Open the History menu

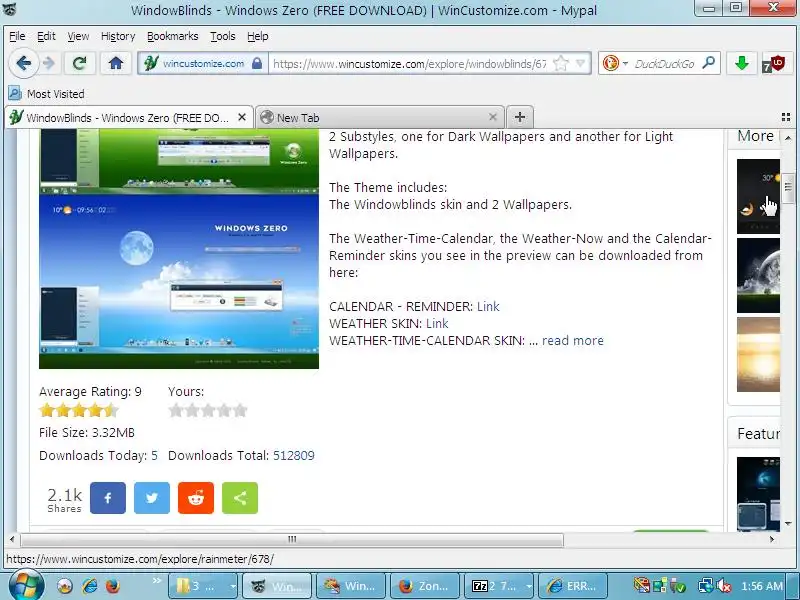tap(118, 36)
